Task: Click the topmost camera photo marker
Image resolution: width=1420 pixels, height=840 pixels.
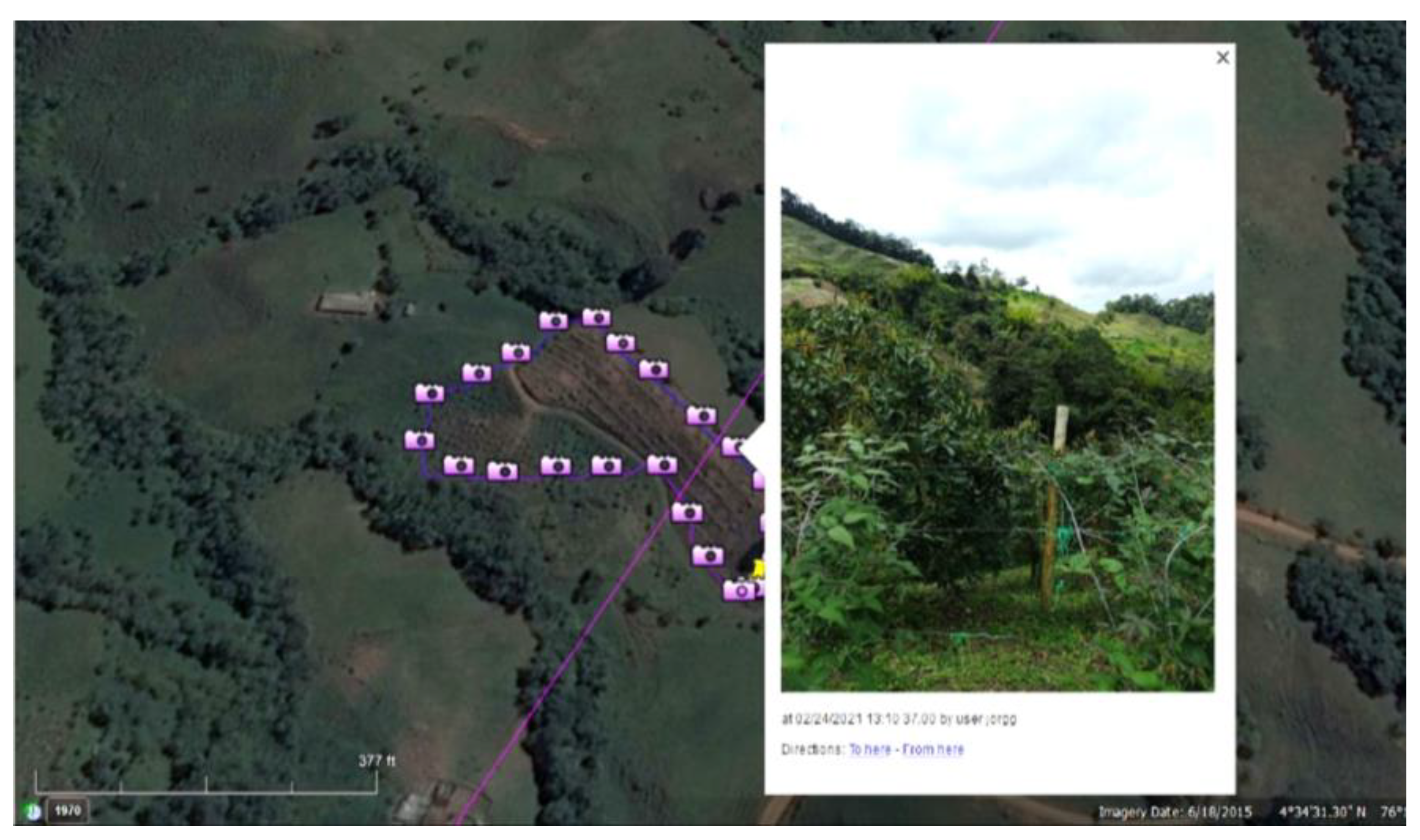Action: coord(596,317)
